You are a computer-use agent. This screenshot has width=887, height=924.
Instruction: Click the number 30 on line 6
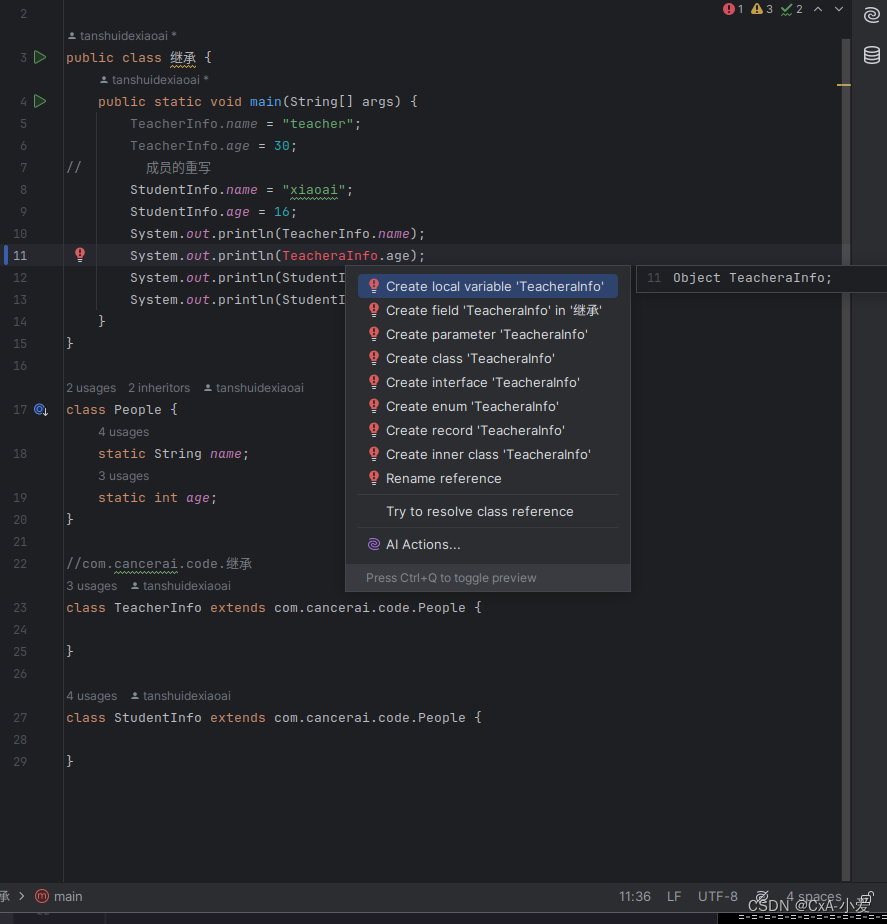pyautogui.click(x=282, y=146)
